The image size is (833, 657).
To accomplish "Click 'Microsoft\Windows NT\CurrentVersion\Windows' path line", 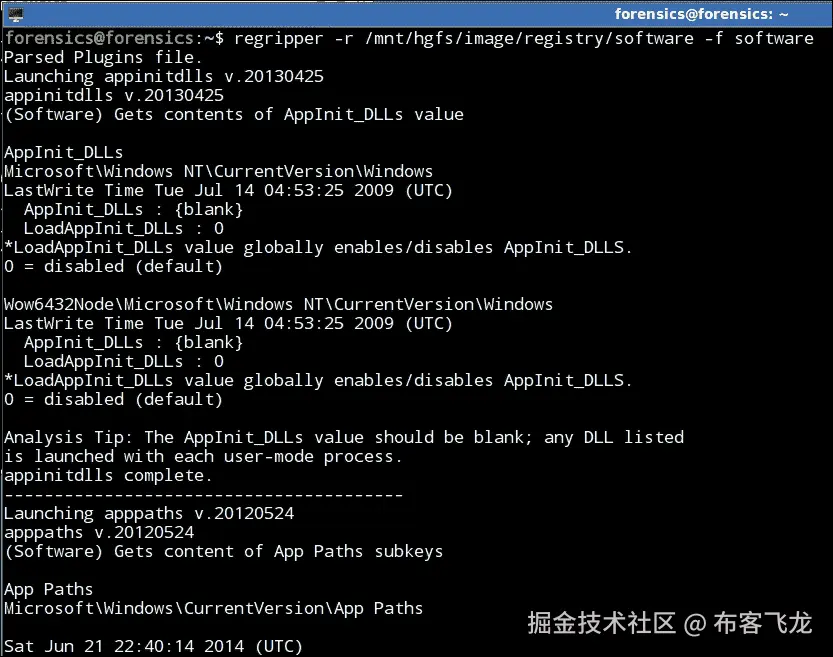I will tap(218, 172).
